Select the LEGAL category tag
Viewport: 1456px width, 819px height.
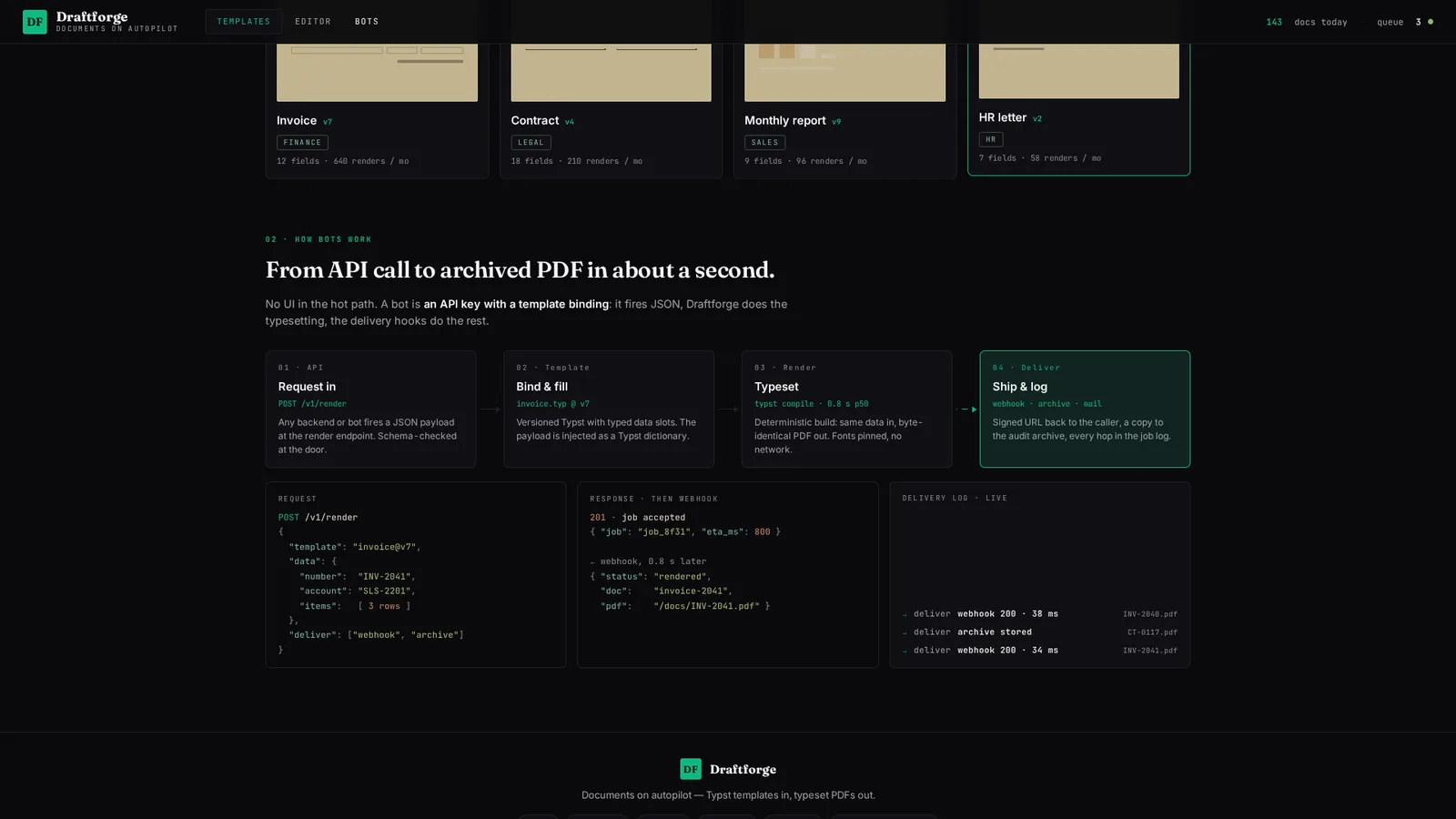coord(531,142)
